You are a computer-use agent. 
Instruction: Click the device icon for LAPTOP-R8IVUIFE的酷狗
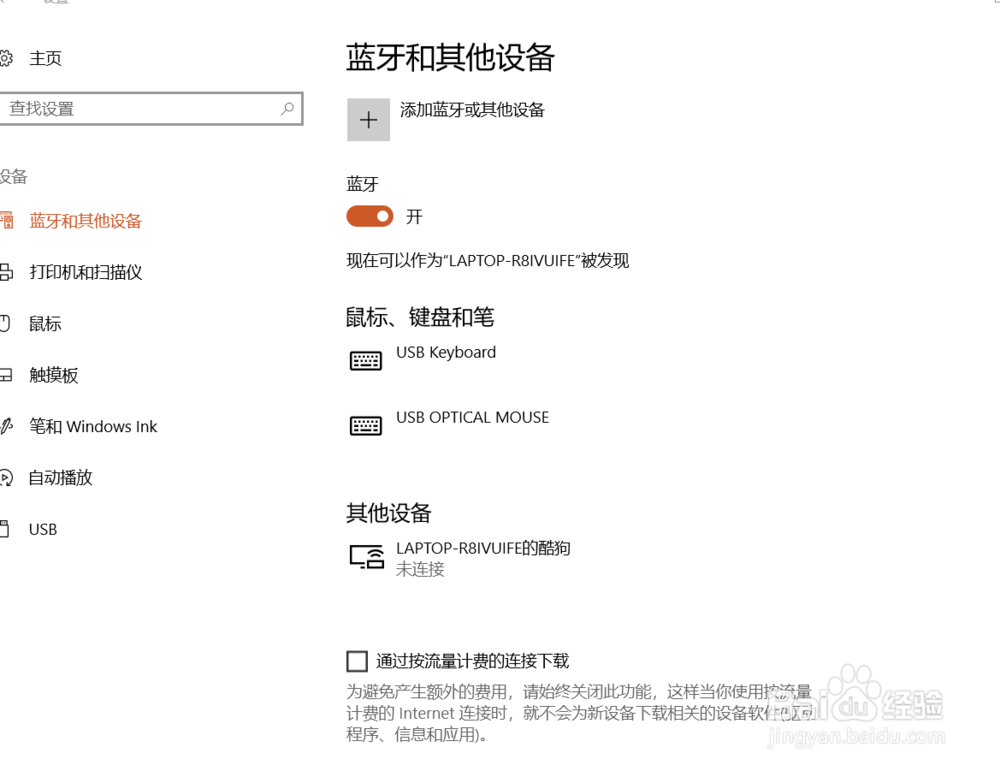[366, 558]
